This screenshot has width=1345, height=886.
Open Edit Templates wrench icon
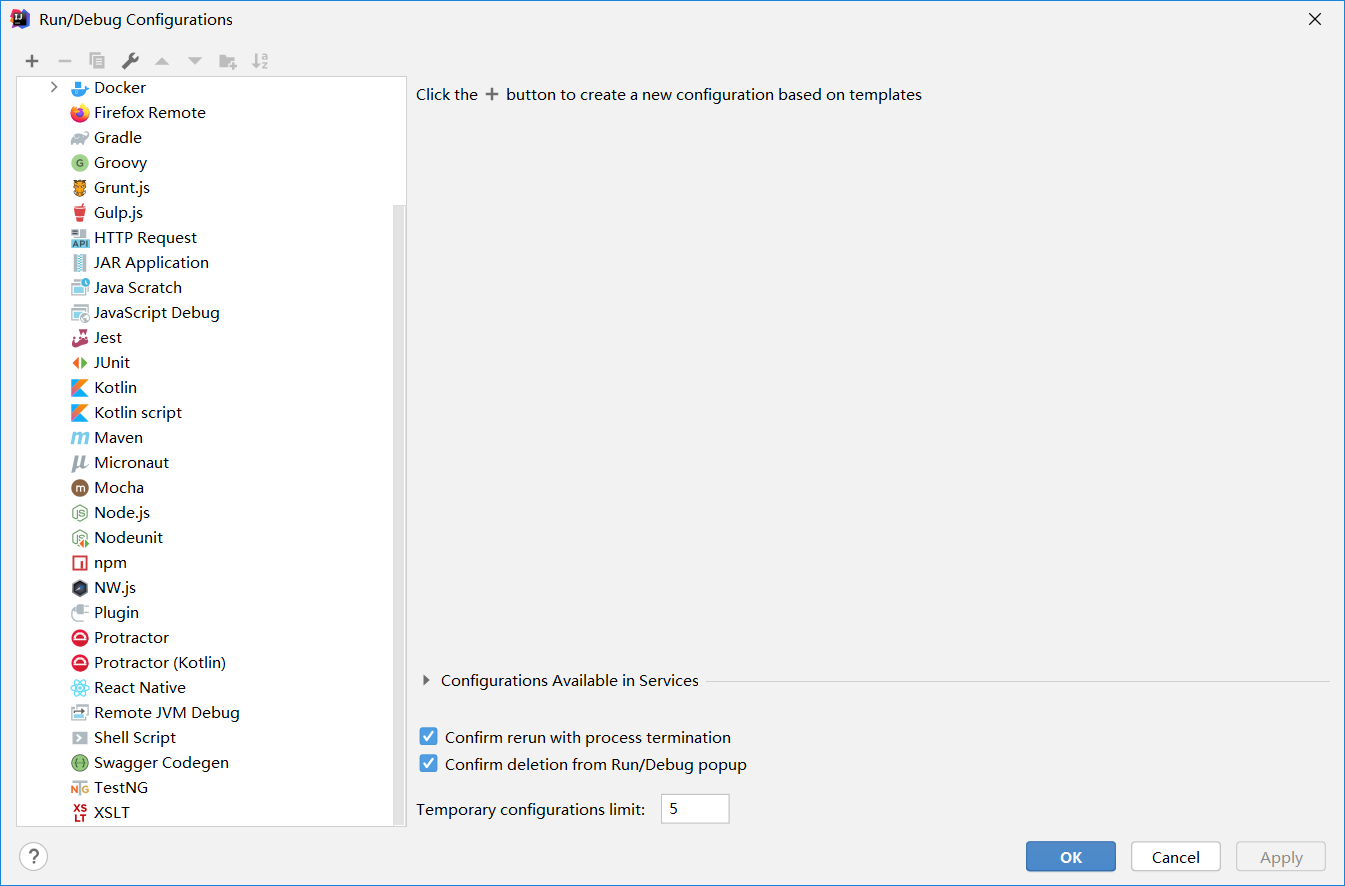[x=130, y=61]
